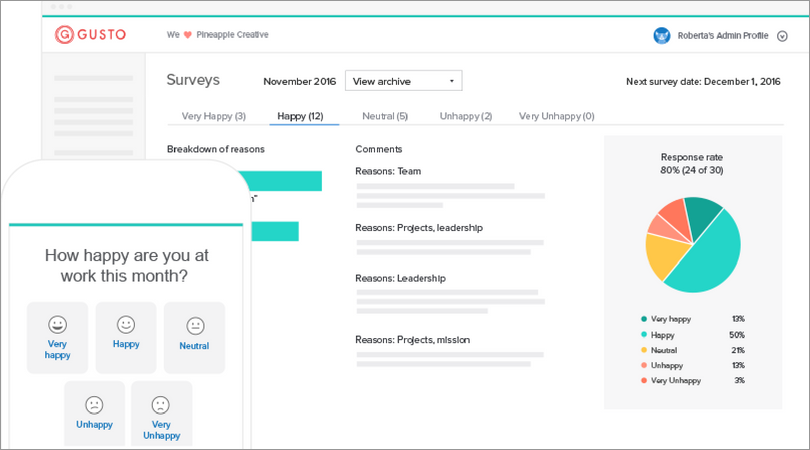Select the Very Unhappy face option
The height and width of the screenshot is (450, 810).
click(x=162, y=413)
